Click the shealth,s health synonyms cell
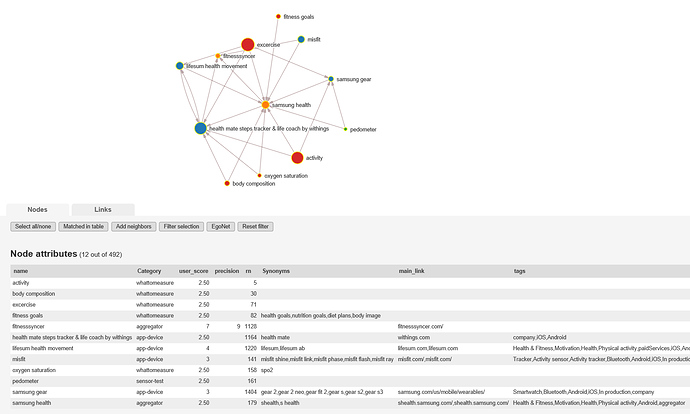 pyautogui.click(x=280, y=403)
